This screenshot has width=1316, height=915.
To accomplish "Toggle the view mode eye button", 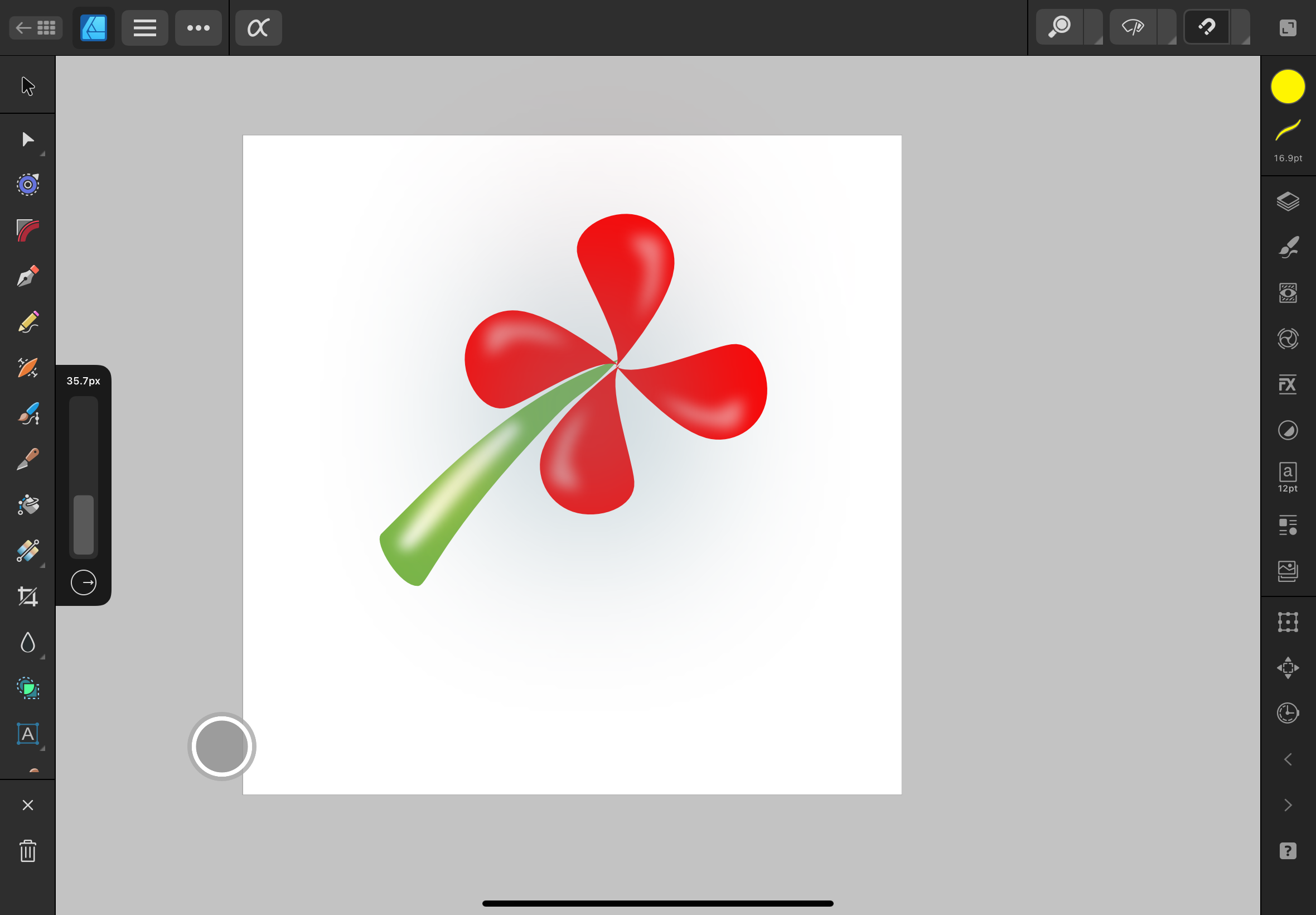I will [1133, 27].
